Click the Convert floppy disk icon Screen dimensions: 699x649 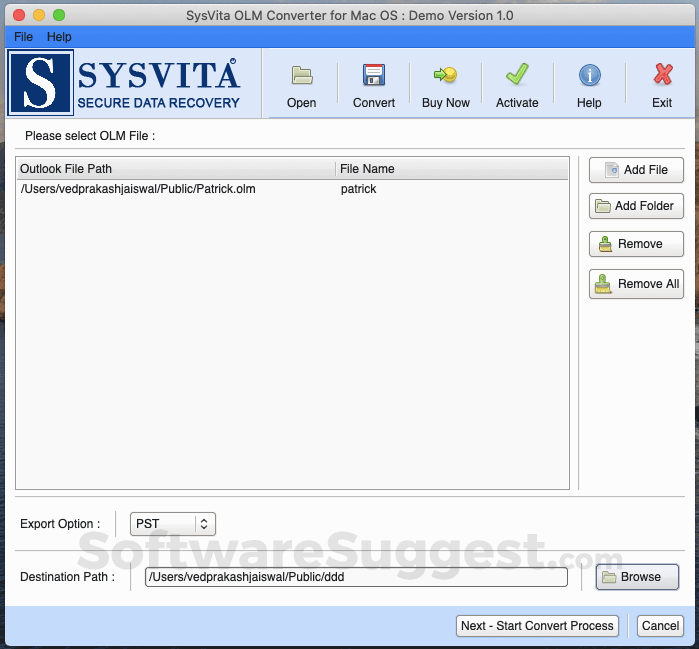tap(374, 75)
